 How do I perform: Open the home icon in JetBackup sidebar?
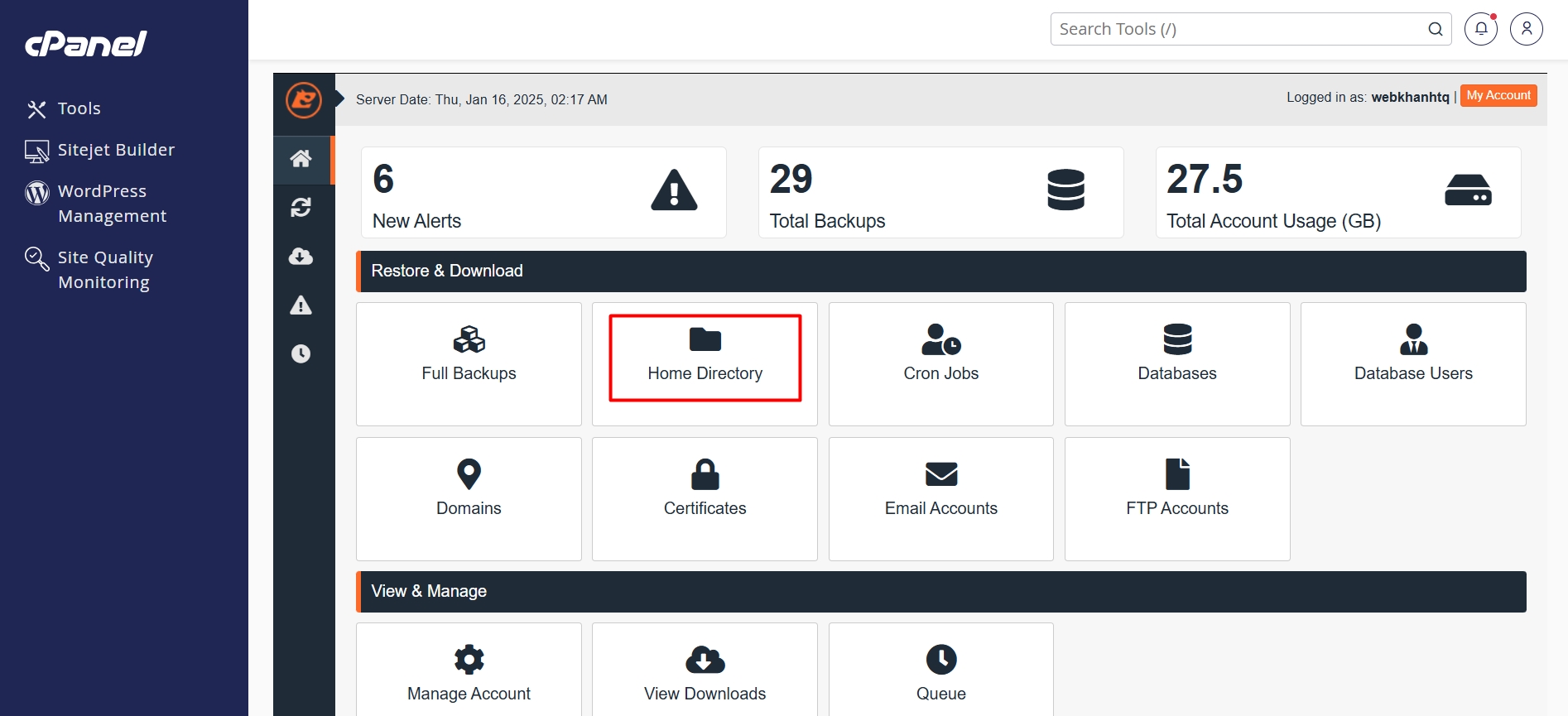click(301, 158)
